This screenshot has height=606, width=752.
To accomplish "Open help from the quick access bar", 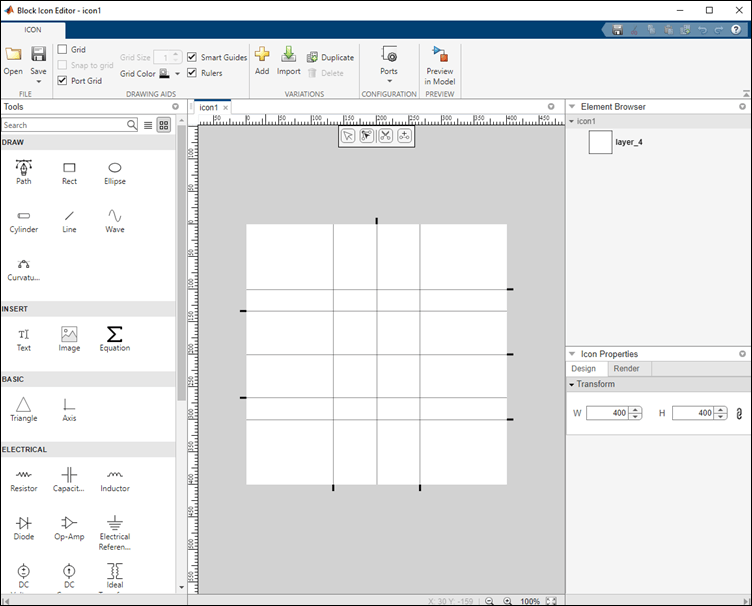I will [x=736, y=30].
